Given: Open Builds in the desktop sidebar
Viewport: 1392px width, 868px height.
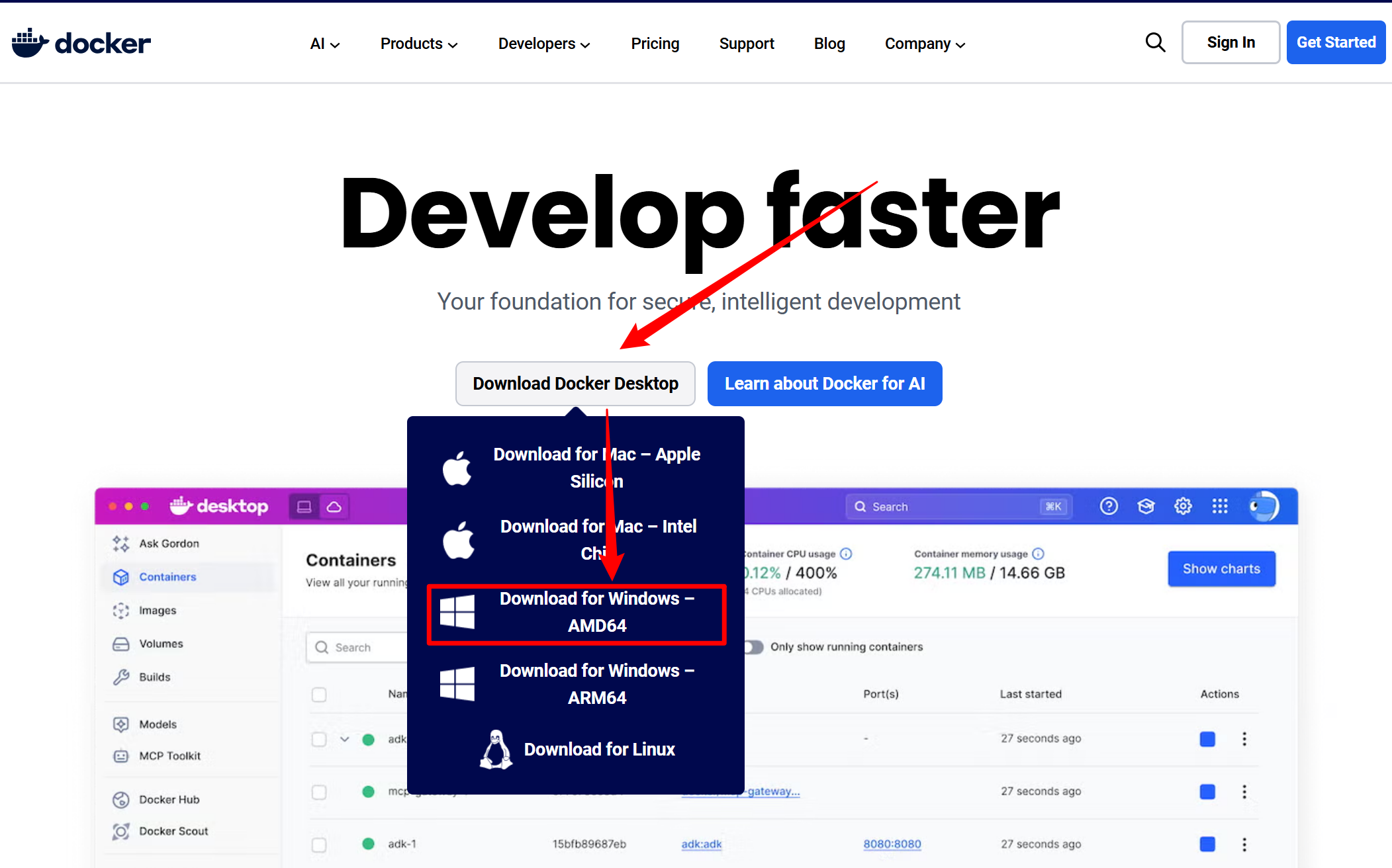Looking at the screenshot, I should (155, 677).
